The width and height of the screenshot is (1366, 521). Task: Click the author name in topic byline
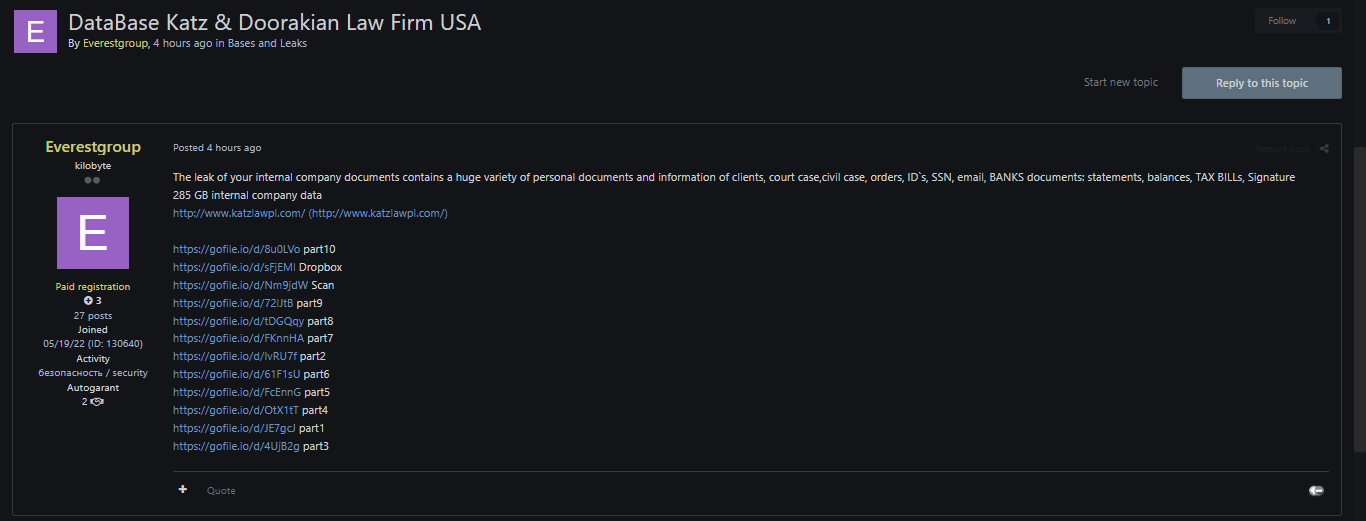[114, 43]
